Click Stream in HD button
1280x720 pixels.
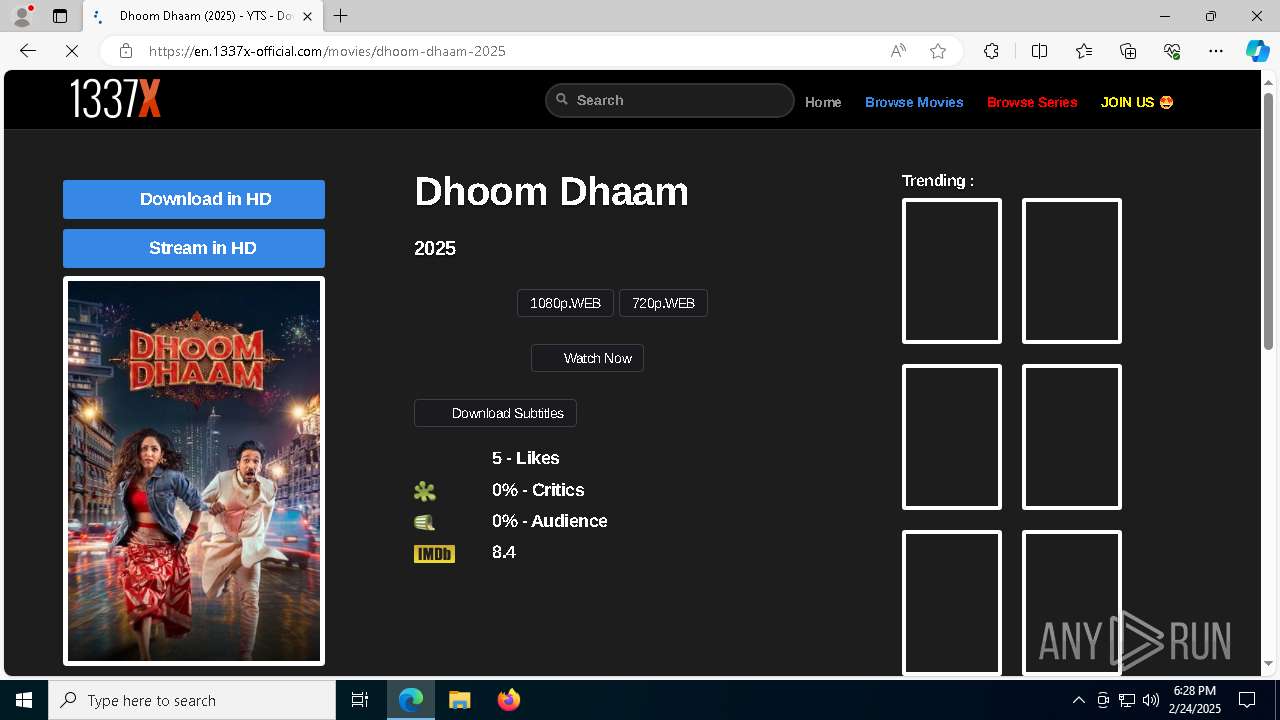tap(194, 248)
